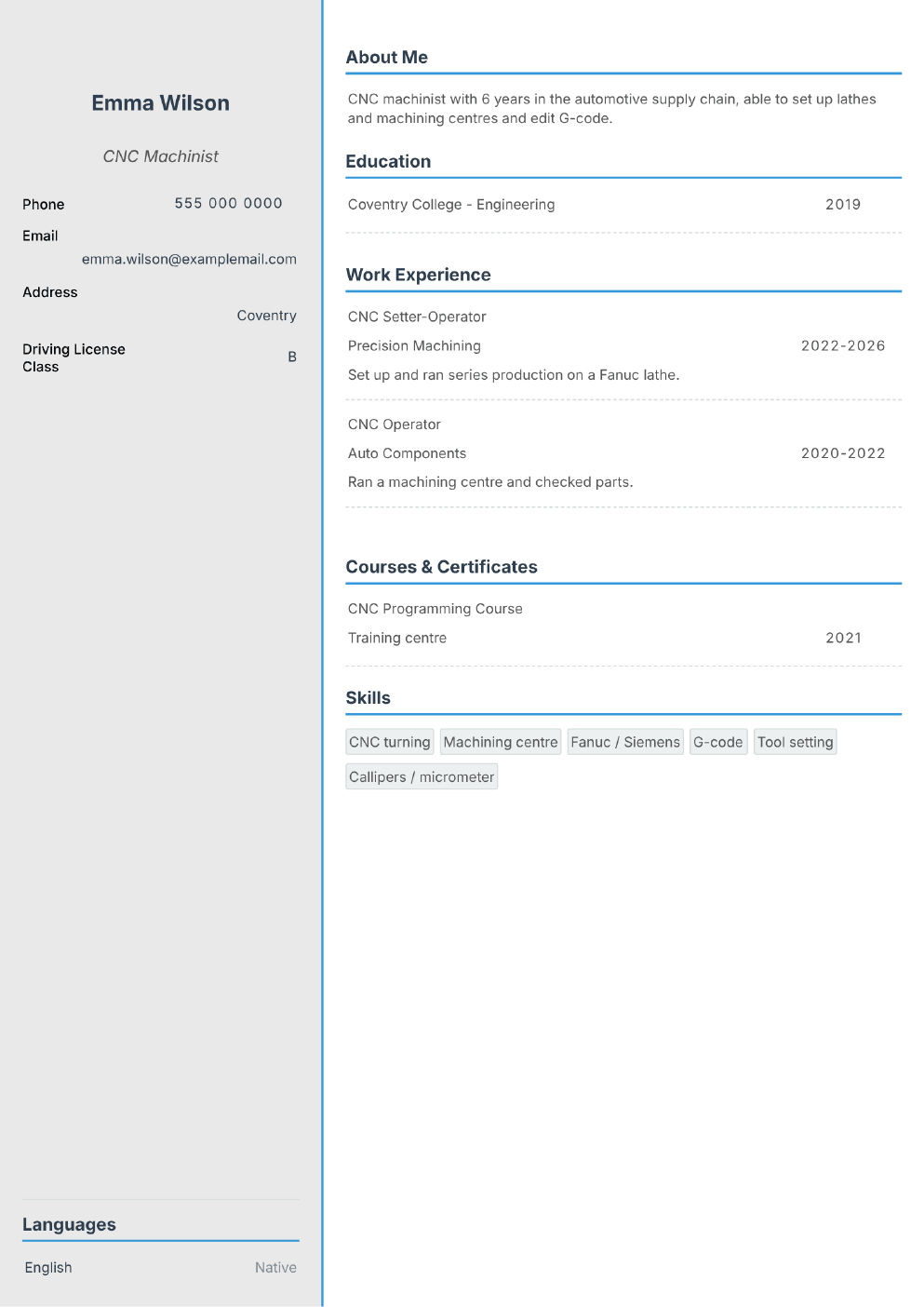
Task: Click the email emma.wilson@examplemail.com
Action: 189,259
